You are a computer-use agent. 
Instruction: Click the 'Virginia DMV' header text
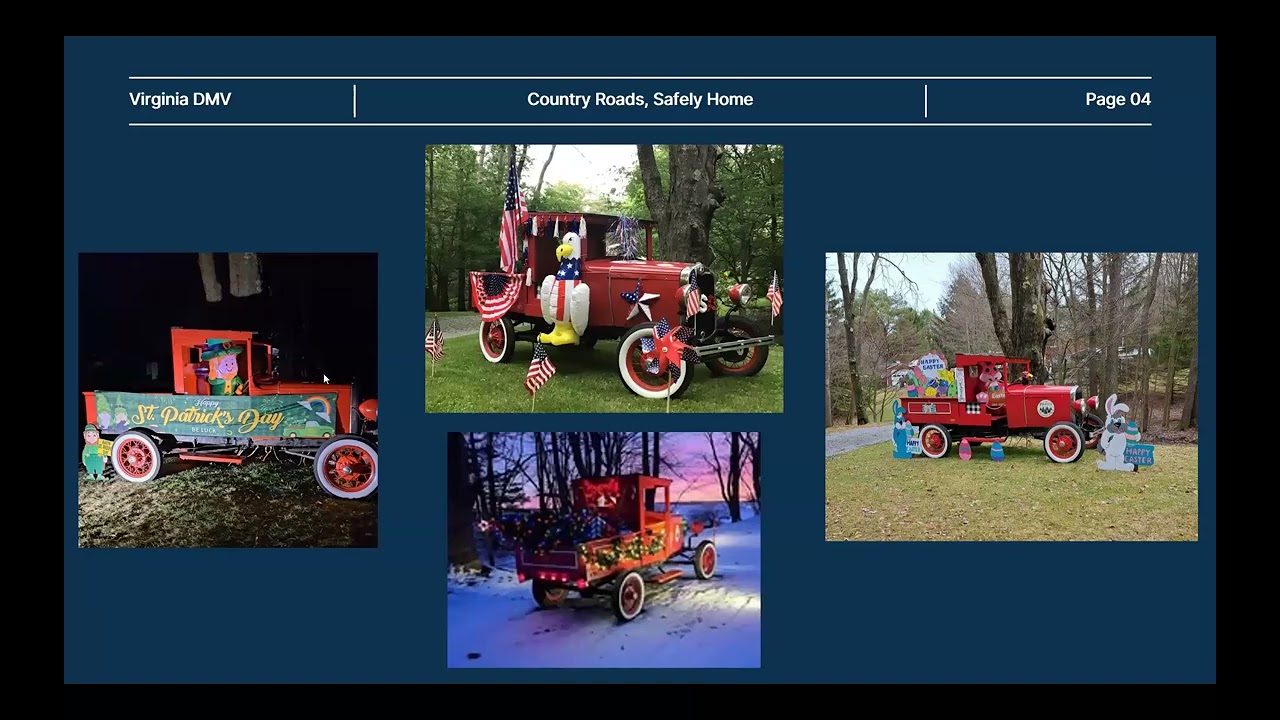(180, 100)
